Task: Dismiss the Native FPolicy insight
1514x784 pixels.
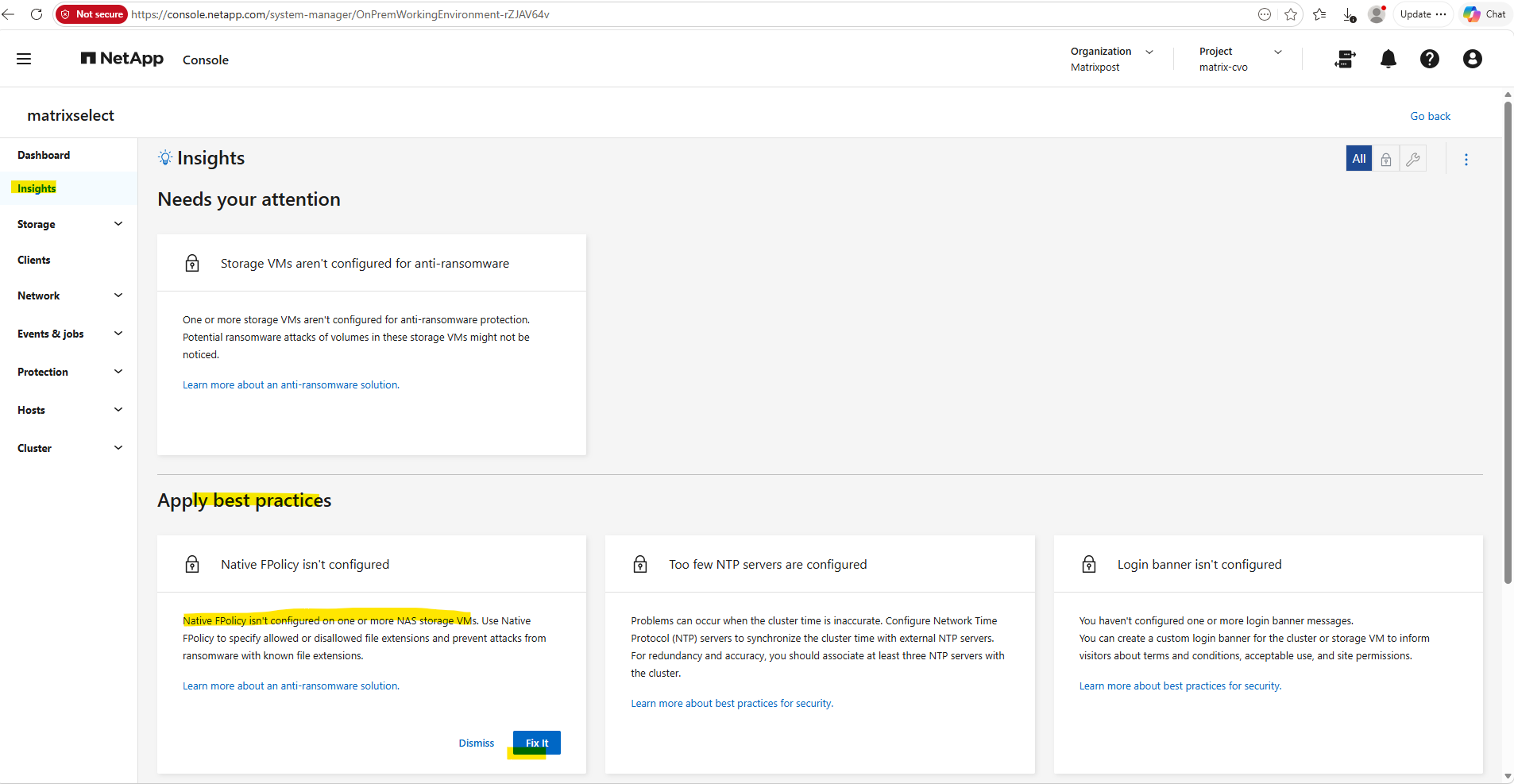Action: (x=477, y=743)
